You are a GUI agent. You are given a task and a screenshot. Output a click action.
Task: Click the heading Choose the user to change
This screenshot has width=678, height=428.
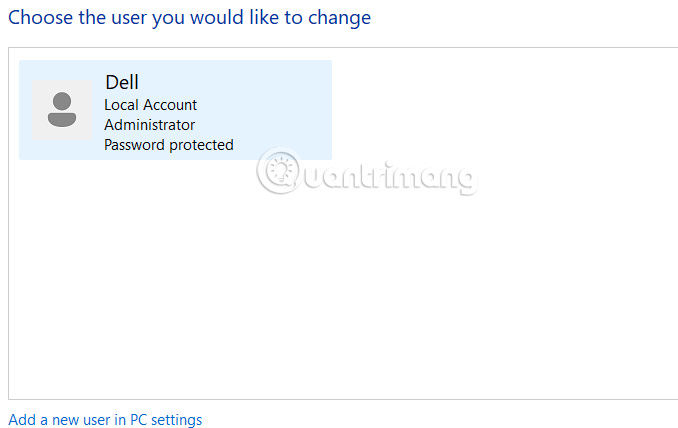(189, 17)
